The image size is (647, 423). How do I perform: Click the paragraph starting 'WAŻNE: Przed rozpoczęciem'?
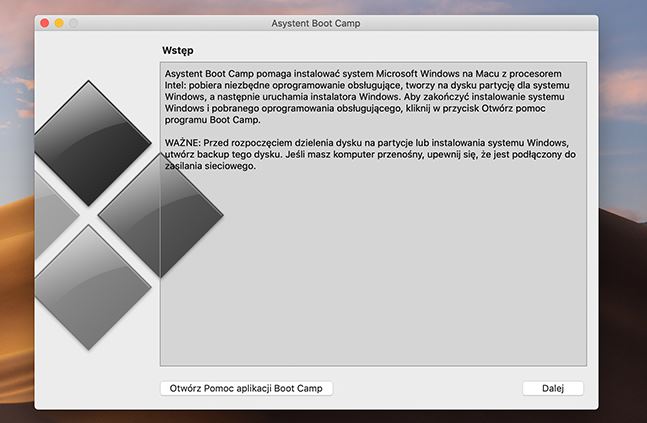point(370,154)
